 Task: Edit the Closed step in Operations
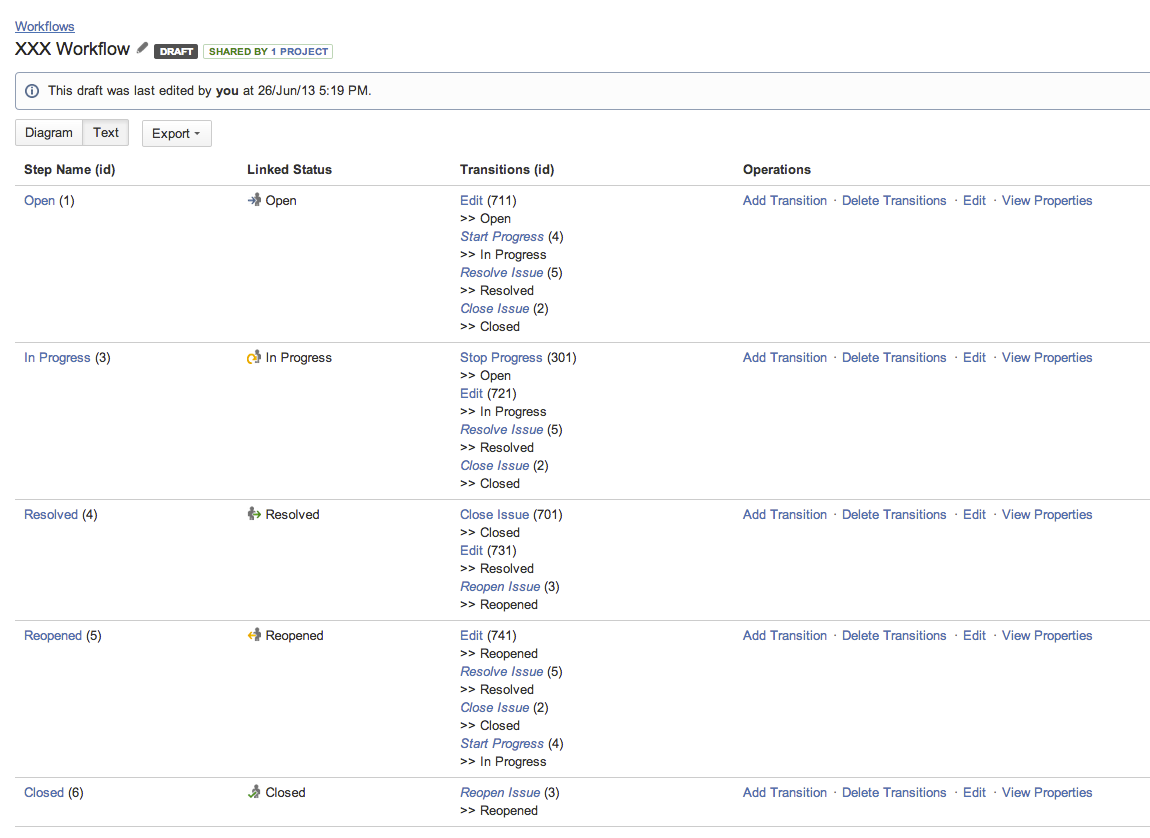coord(974,792)
